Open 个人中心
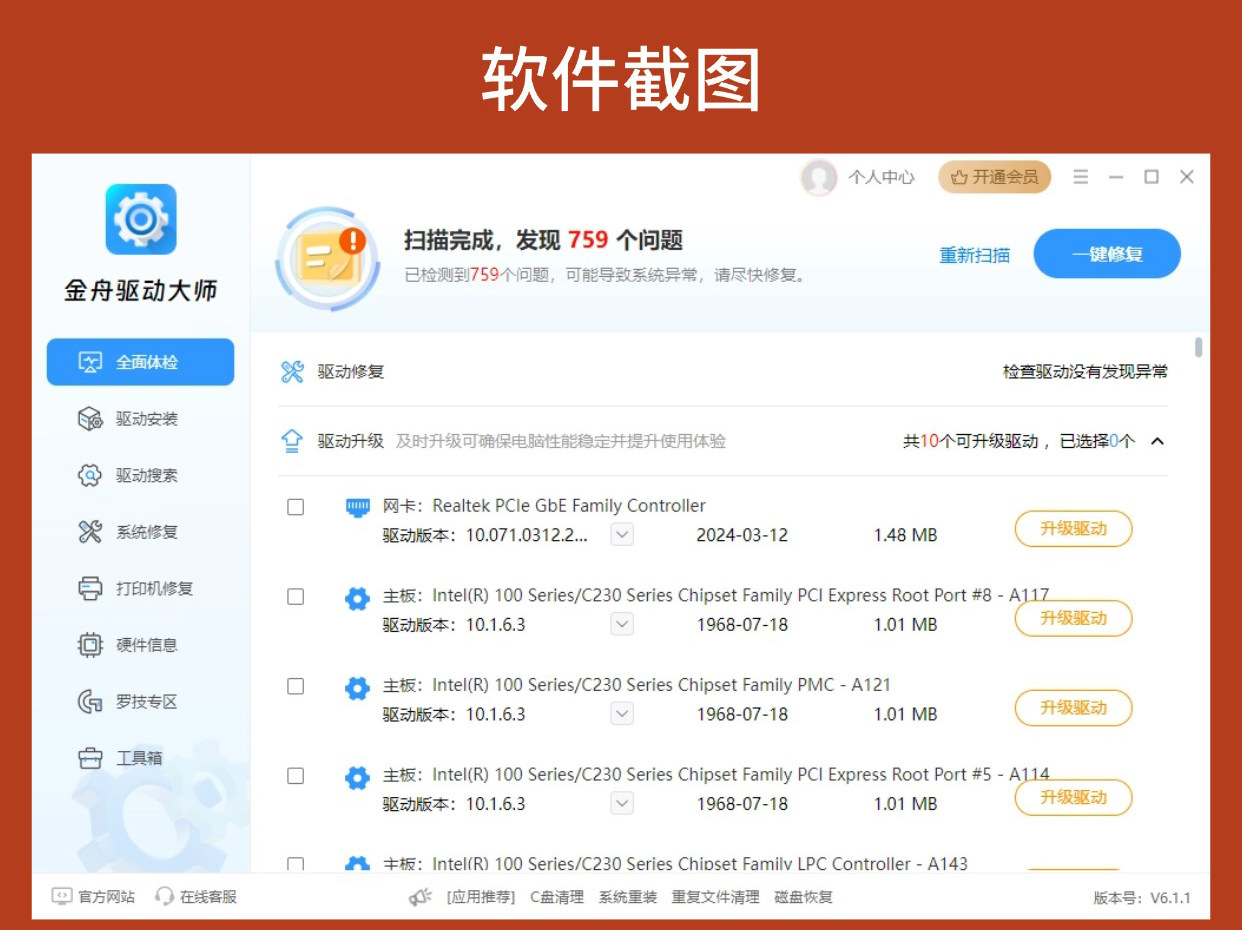 pyautogui.click(x=881, y=177)
